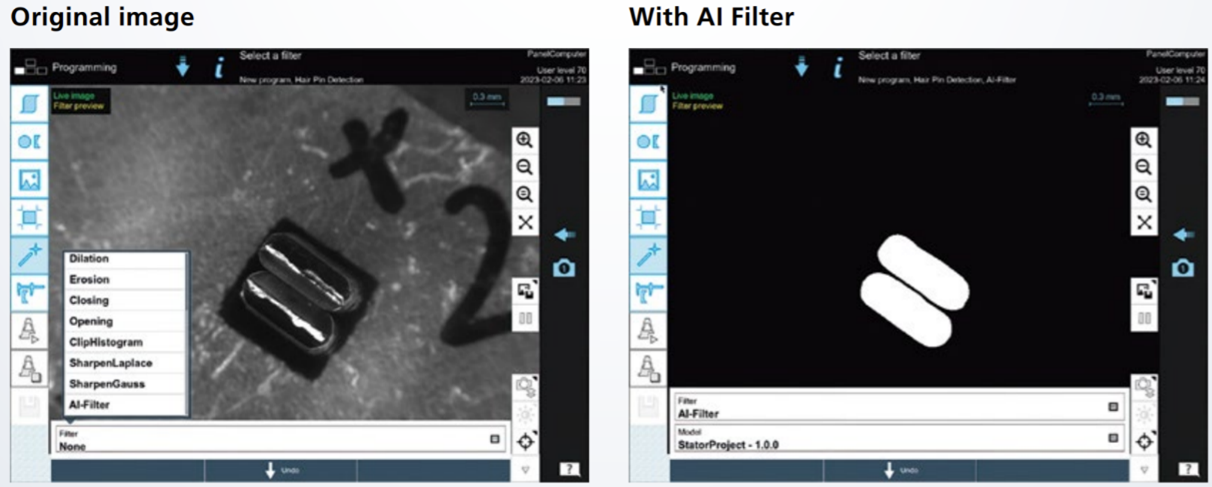Click the caliper measurement tool in original image panel
Image resolution: width=1212 pixels, height=487 pixels.
29,292
